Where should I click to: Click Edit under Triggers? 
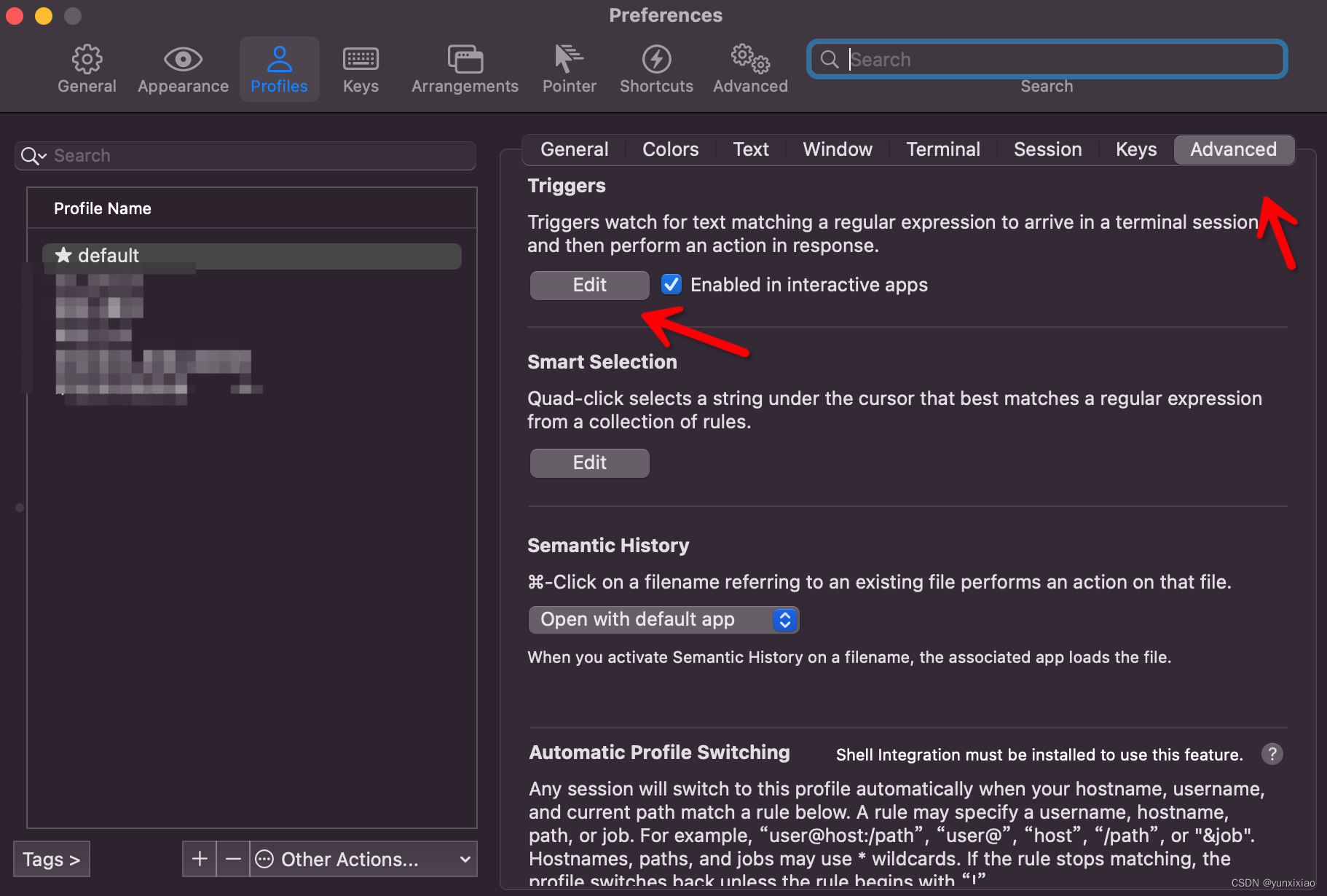(x=588, y=285)
